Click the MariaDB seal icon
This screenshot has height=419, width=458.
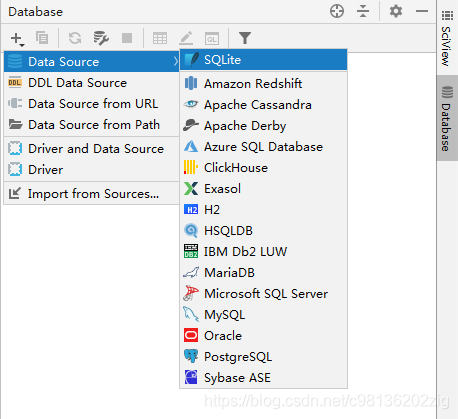[191, 273]
